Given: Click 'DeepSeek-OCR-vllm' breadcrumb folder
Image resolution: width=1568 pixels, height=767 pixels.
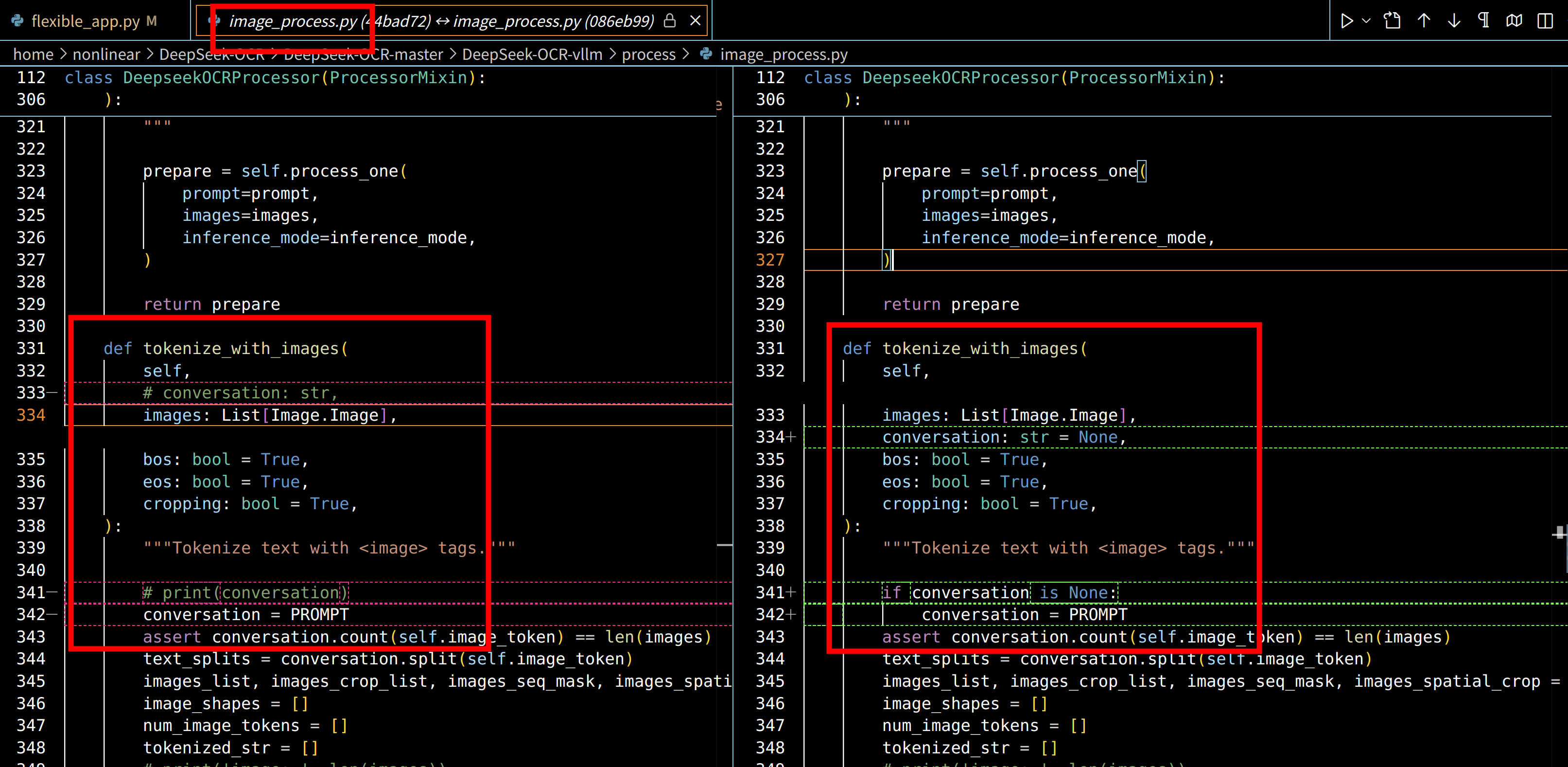Looking at the screenshot, I should (x=532, y=54).
